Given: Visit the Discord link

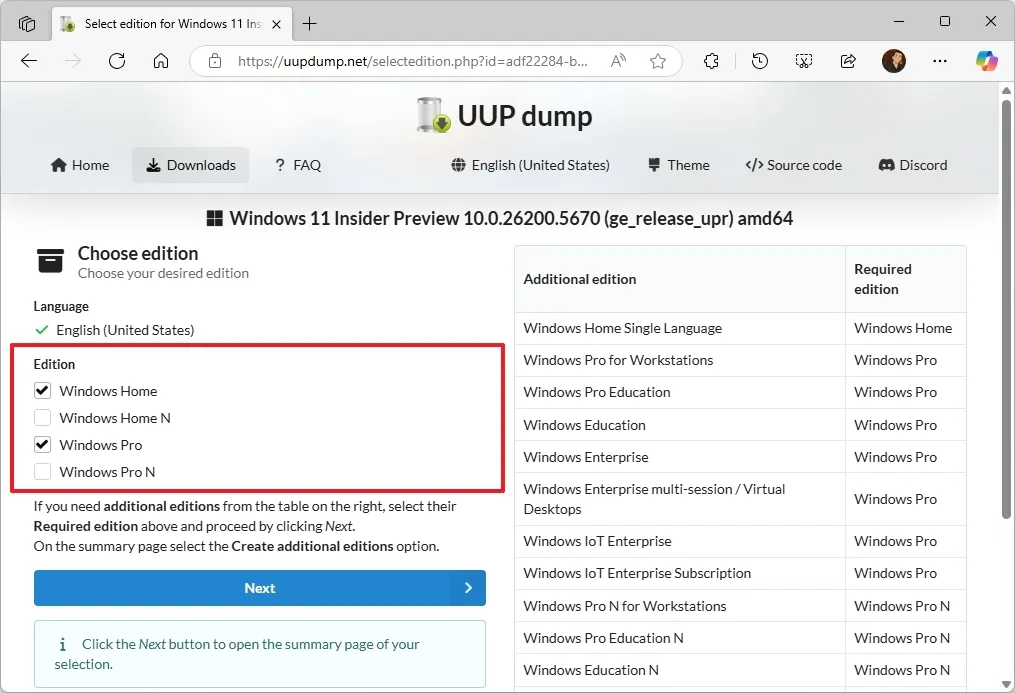Looking at the screenshot, I should click(912, 165).
